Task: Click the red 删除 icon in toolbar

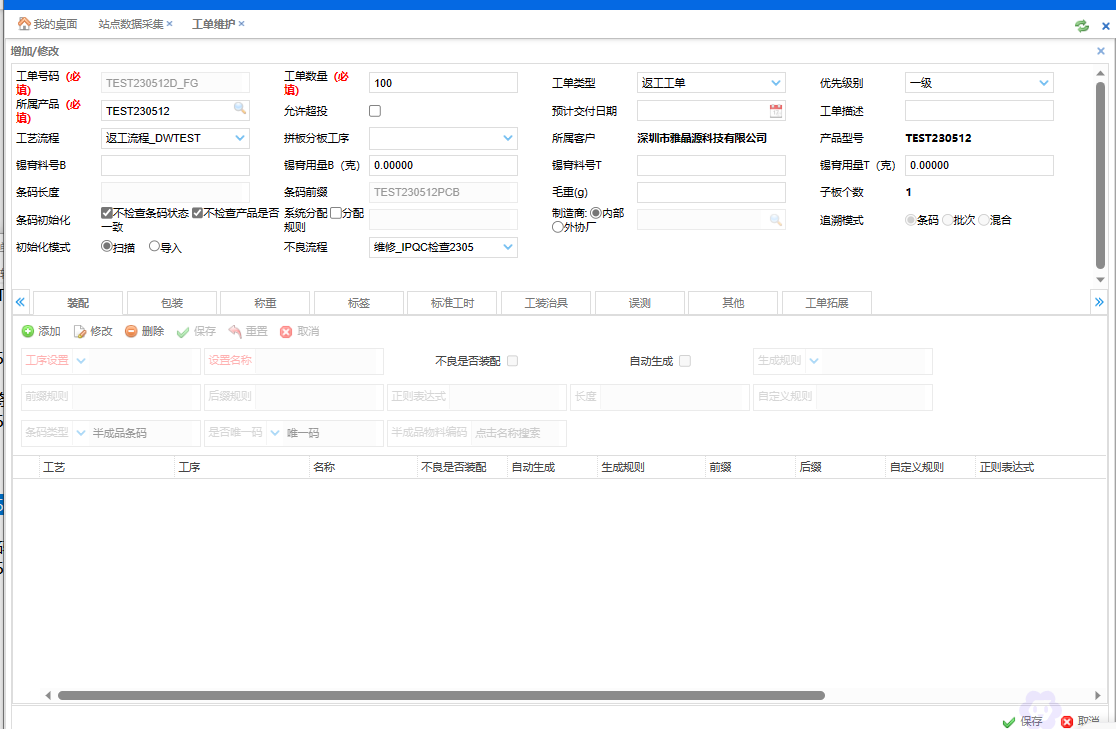Action: (131, 332)
